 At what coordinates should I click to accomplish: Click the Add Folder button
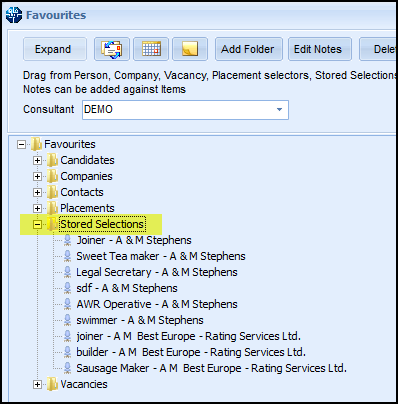[249, 49]
